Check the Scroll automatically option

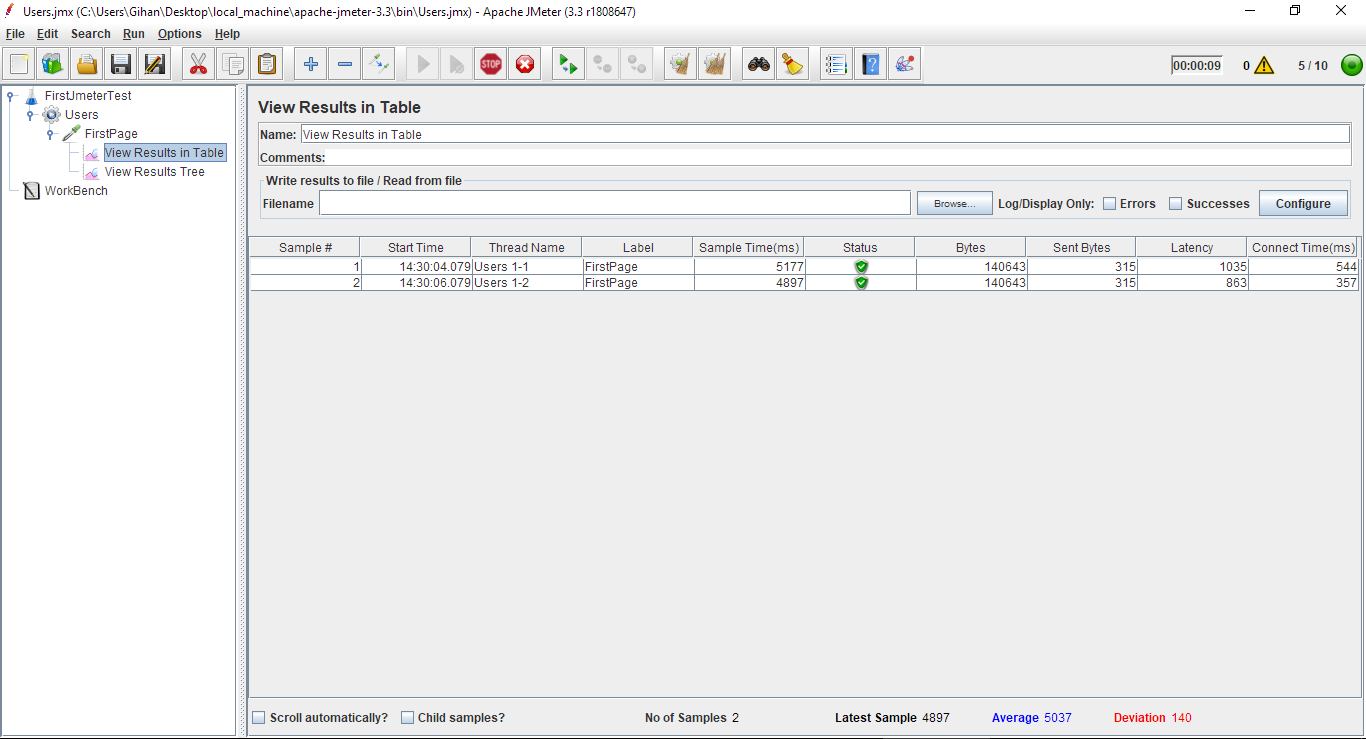coord(259,717)
